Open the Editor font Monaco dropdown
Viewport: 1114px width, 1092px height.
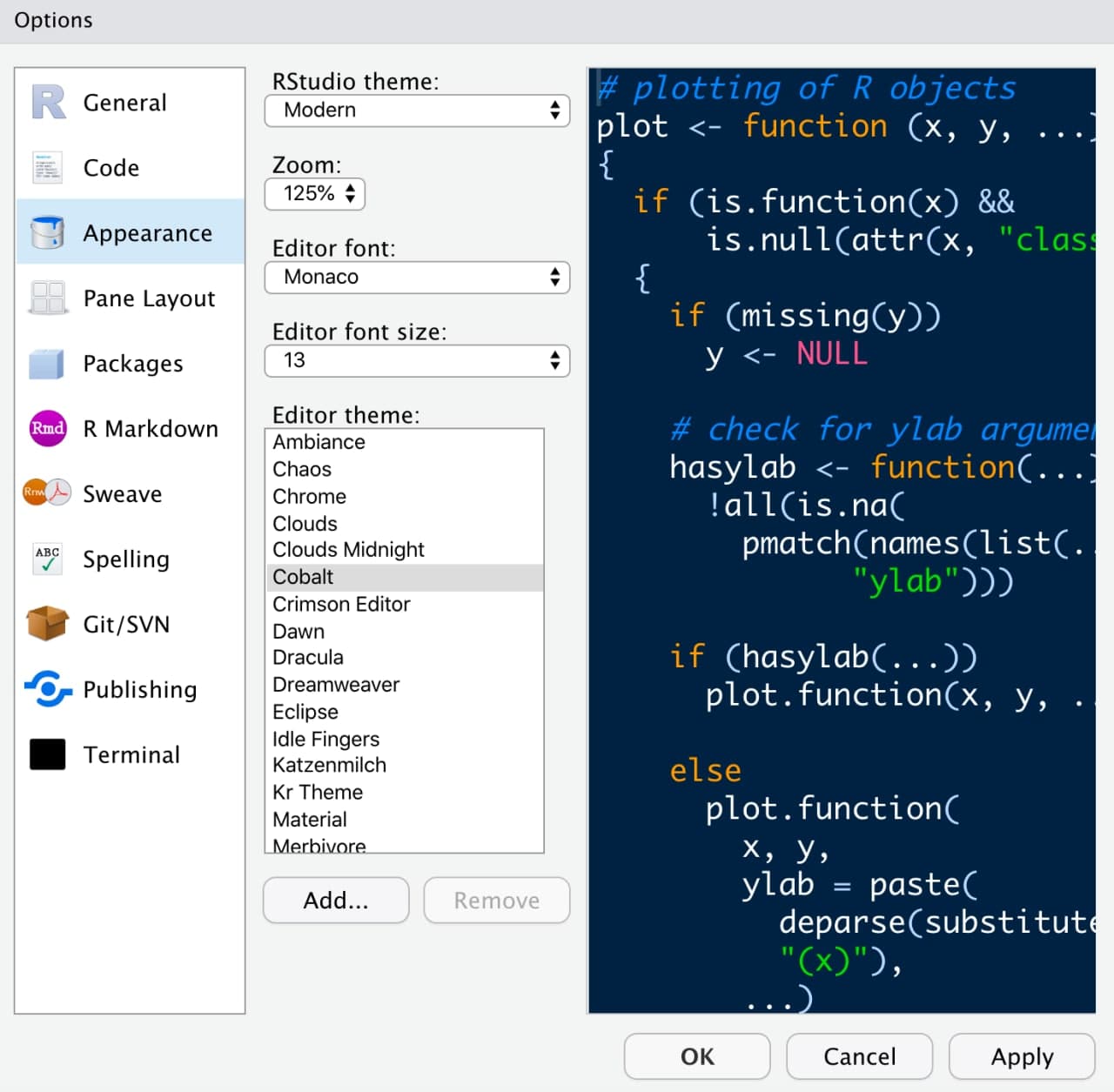417,278
